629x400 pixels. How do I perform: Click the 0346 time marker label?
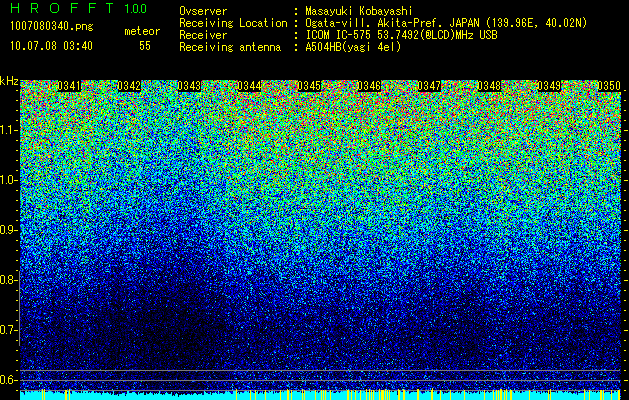click(x=369, y=86)
